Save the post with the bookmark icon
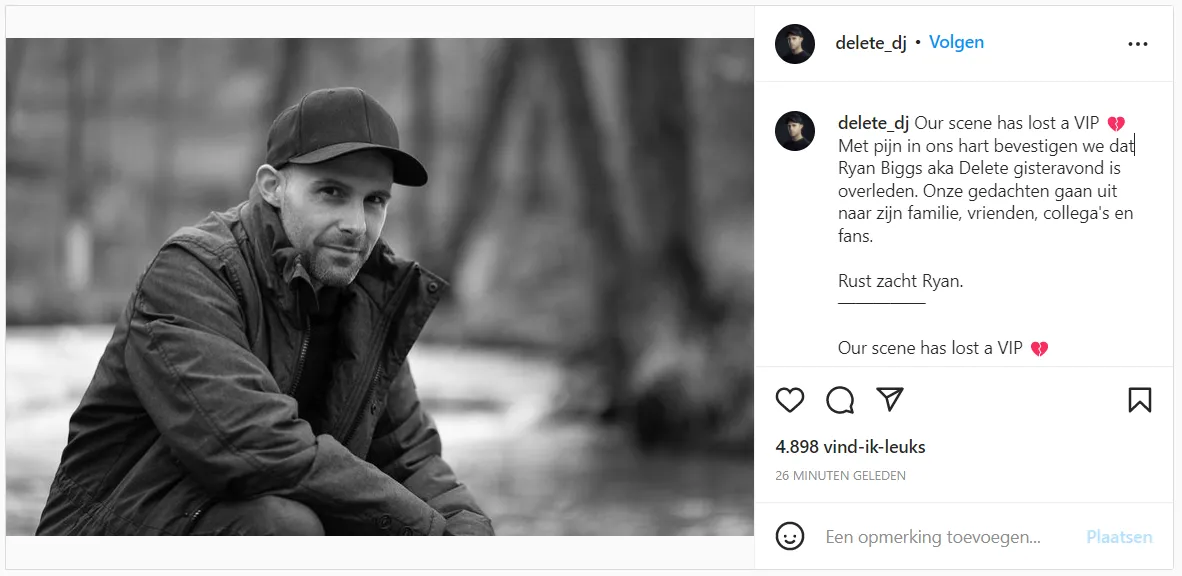This screenshot has height=576, width=1182. coord(1139,400)
